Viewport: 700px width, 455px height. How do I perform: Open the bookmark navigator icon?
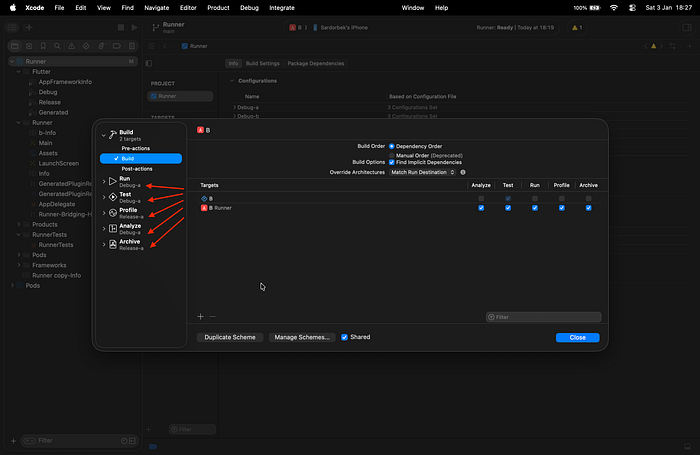point(43,46)
